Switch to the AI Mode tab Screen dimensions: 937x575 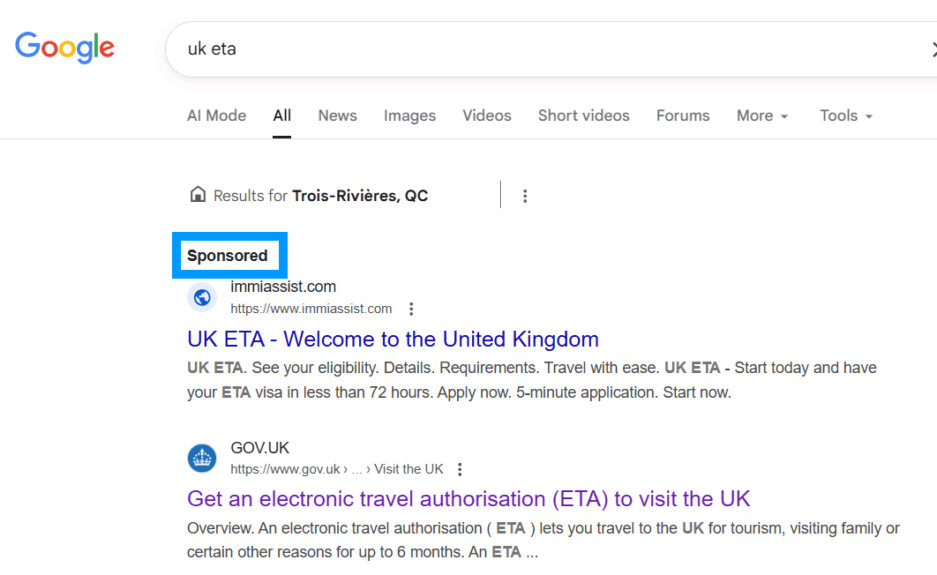point(216,115)
